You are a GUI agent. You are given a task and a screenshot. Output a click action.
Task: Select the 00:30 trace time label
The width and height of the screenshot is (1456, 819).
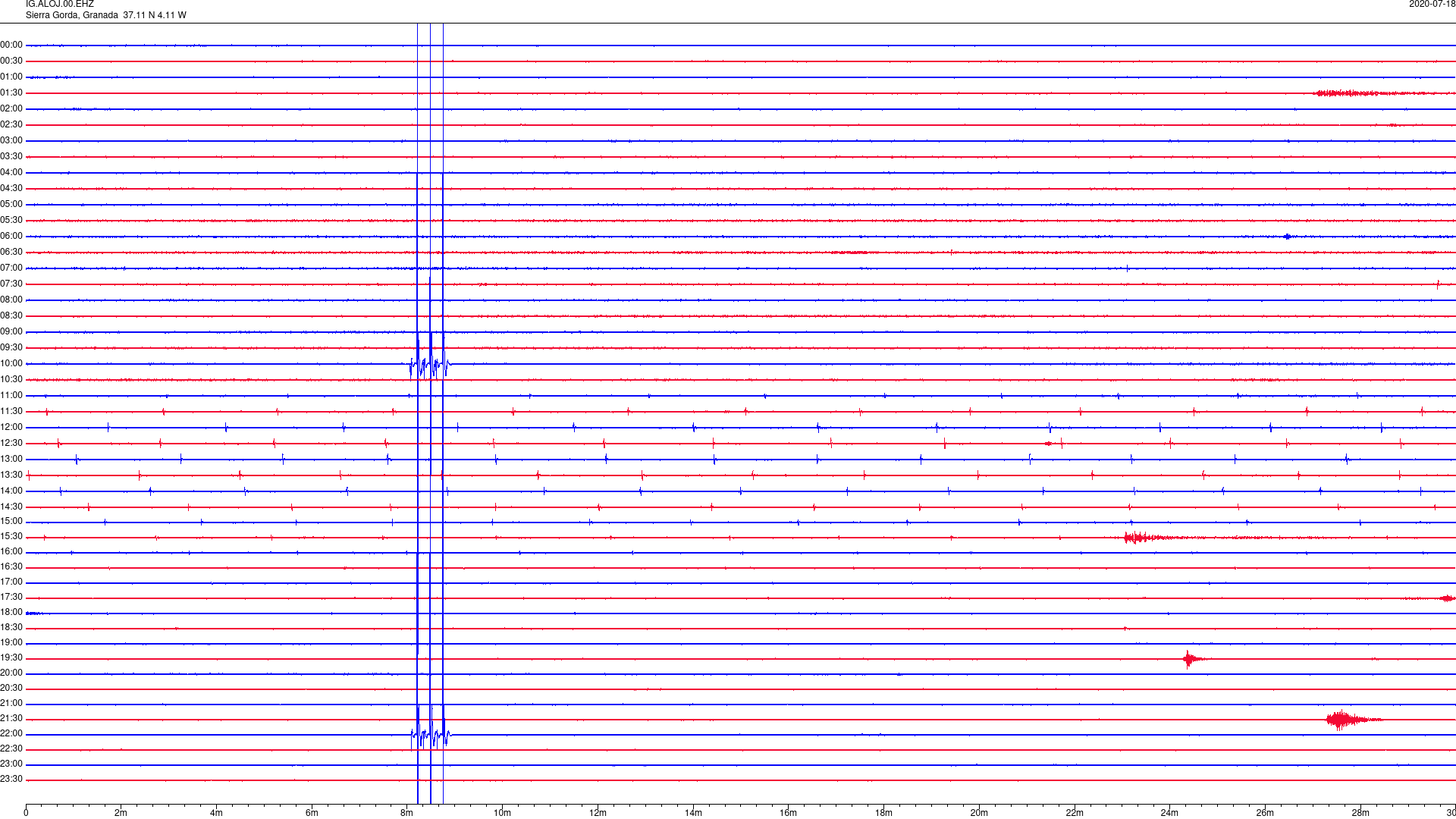coord(11,61)
